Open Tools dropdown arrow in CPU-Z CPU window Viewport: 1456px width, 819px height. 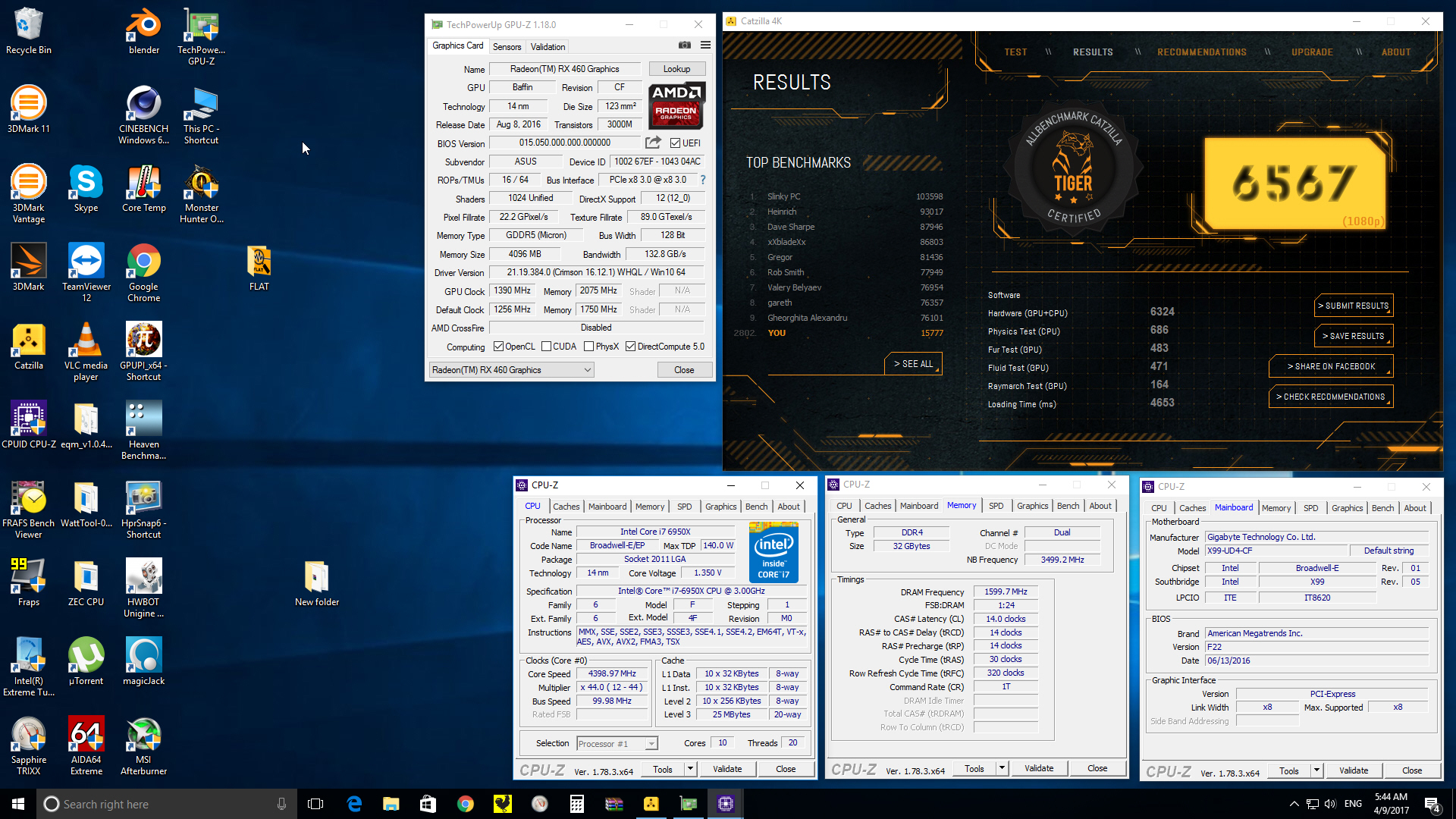coord(690,769)
